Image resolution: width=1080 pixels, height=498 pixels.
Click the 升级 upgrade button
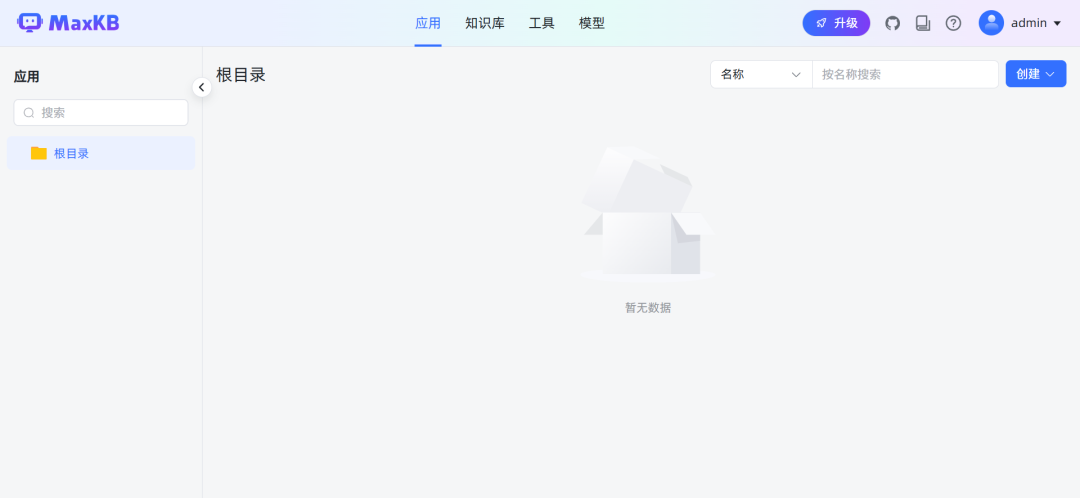click(x=836, y=23)
